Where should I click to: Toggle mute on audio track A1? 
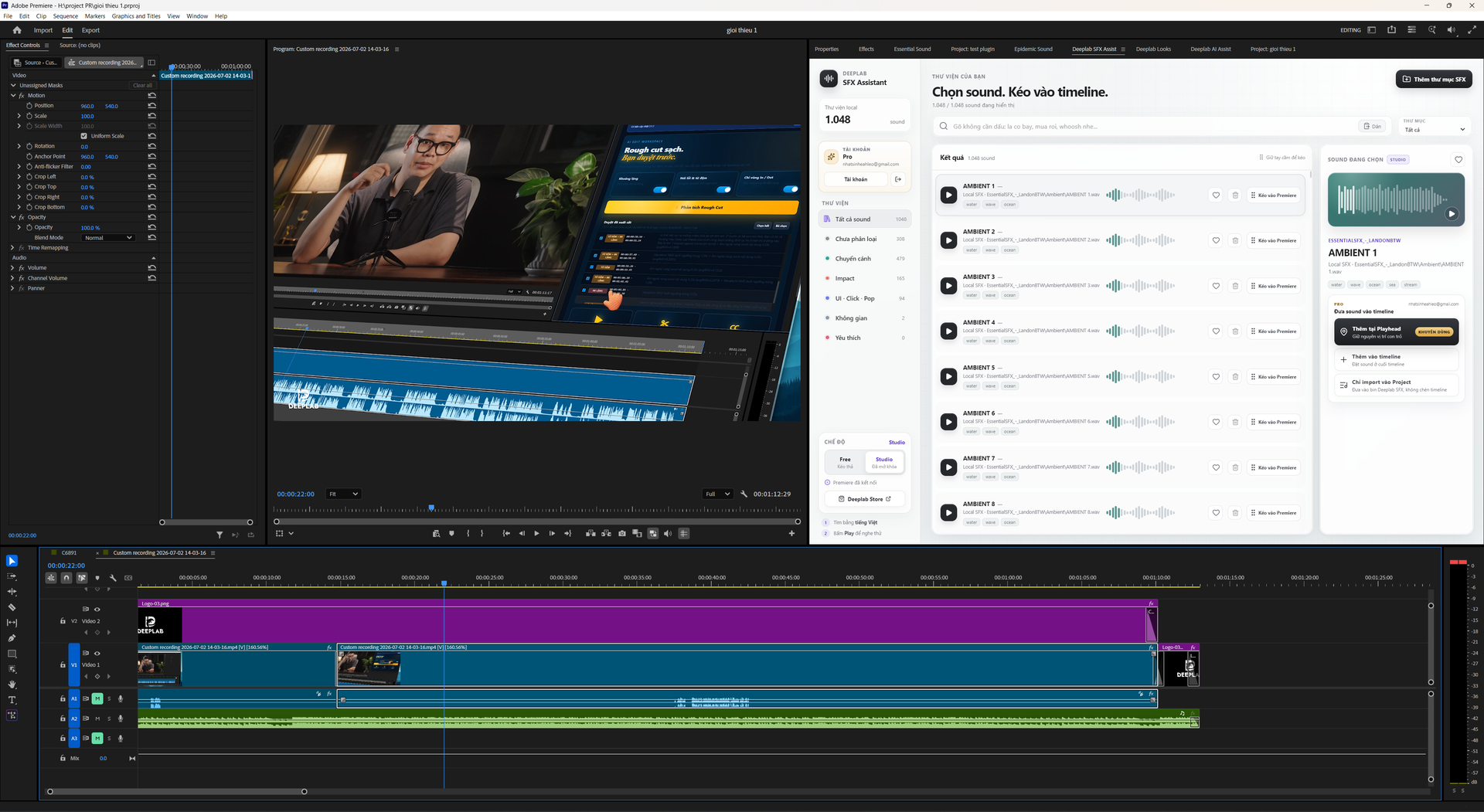(x=97, y=699)
